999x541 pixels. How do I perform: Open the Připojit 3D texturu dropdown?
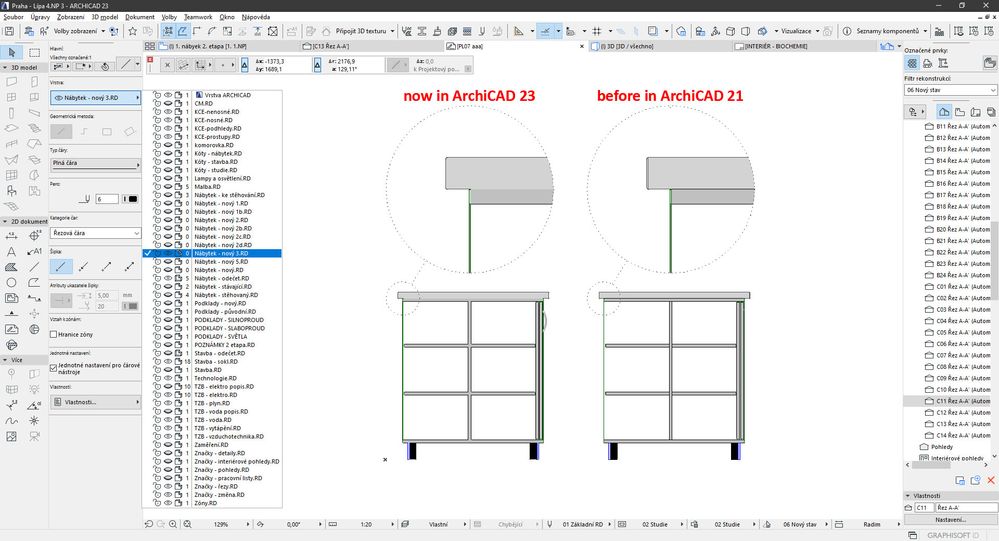pyautogui.click(x=392, y=31)
